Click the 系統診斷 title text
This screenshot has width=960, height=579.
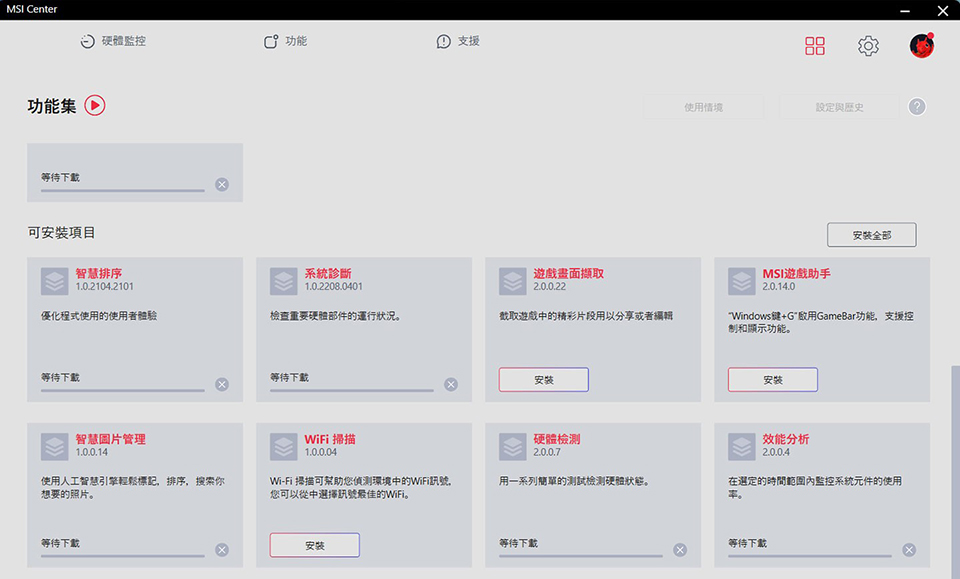328,274
